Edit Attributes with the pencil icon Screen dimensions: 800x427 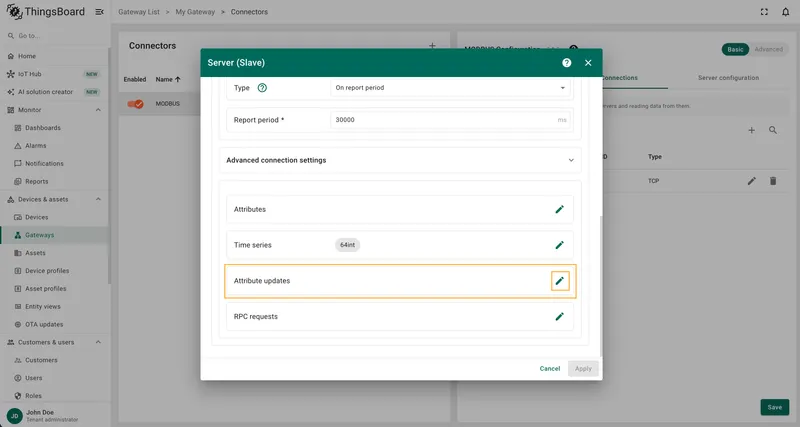click(560, 209)
